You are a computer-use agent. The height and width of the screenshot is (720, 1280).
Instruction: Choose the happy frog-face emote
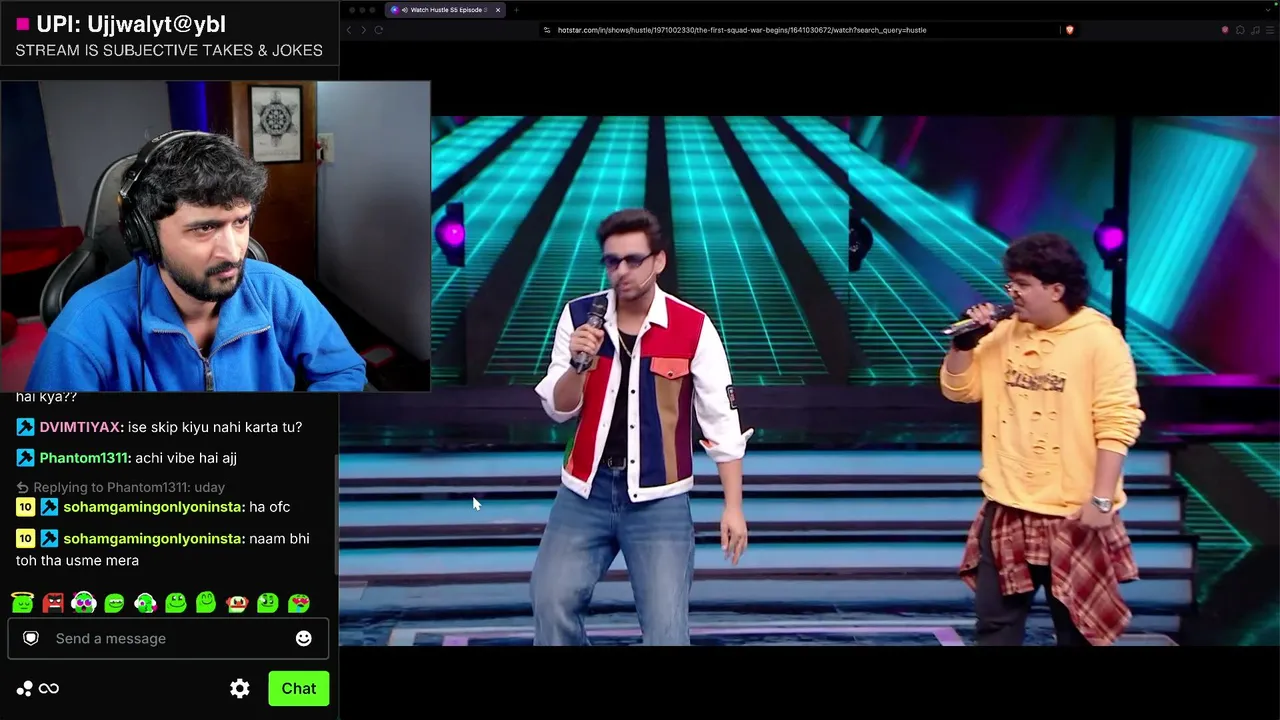176,603
